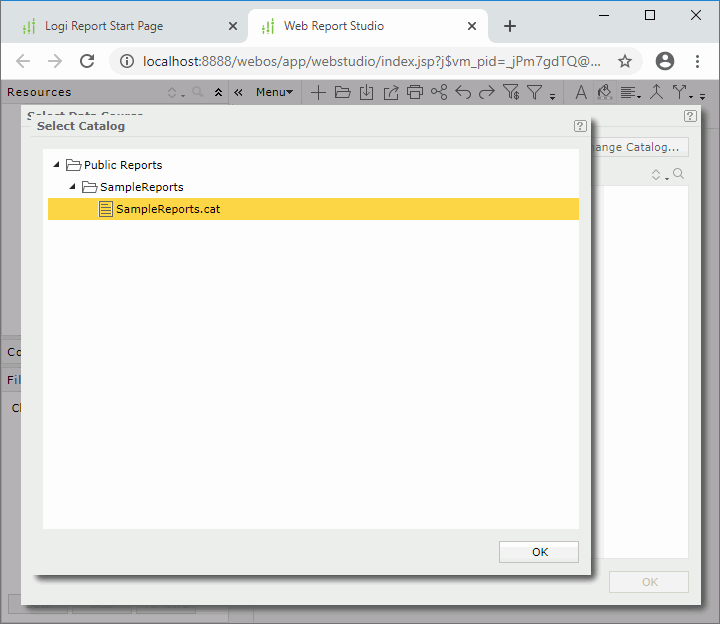Click the Export toolbar icon
720x624 pixels.
coord(390,93)
